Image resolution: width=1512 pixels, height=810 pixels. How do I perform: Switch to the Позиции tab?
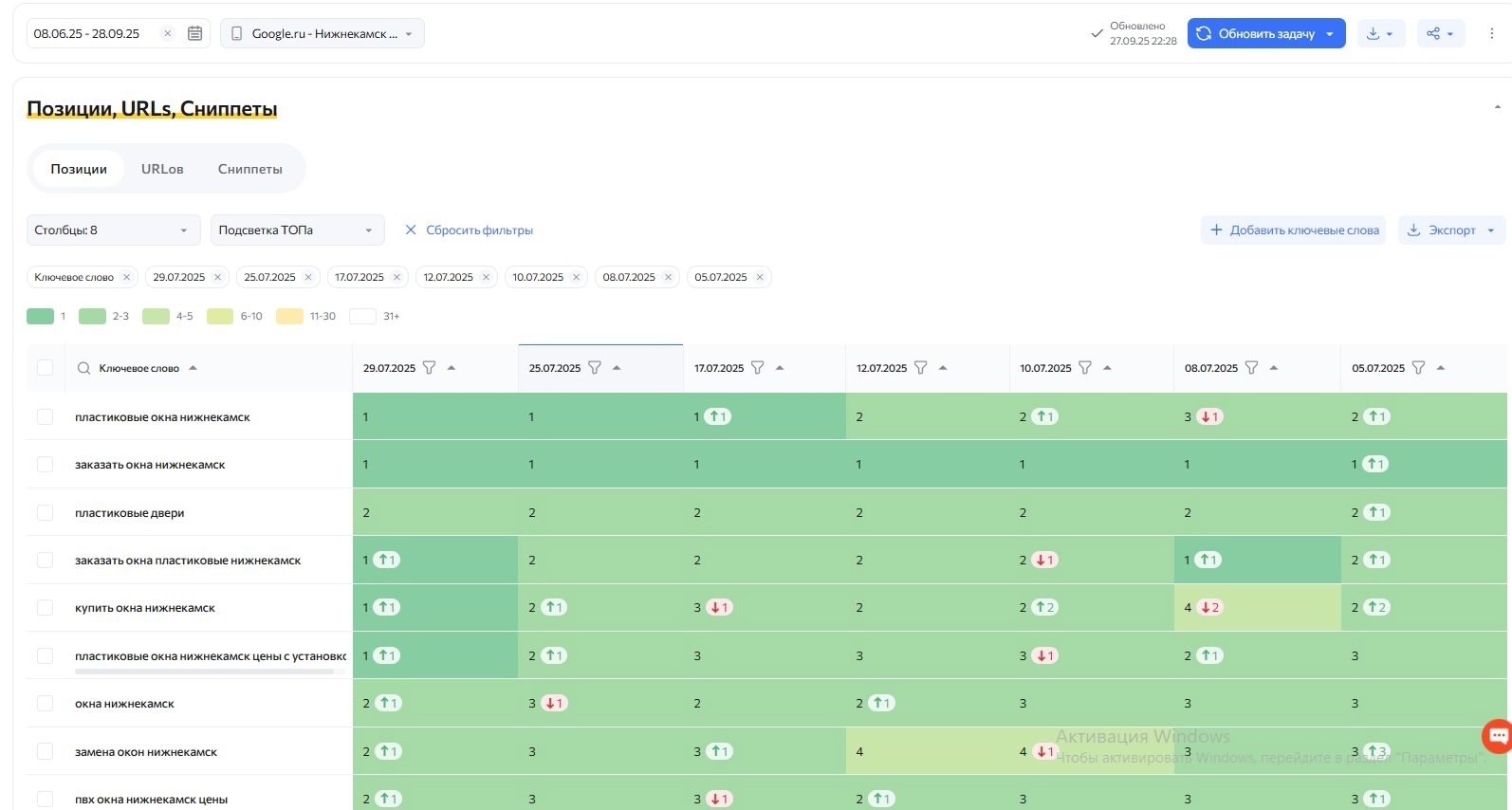click(79, 169)
